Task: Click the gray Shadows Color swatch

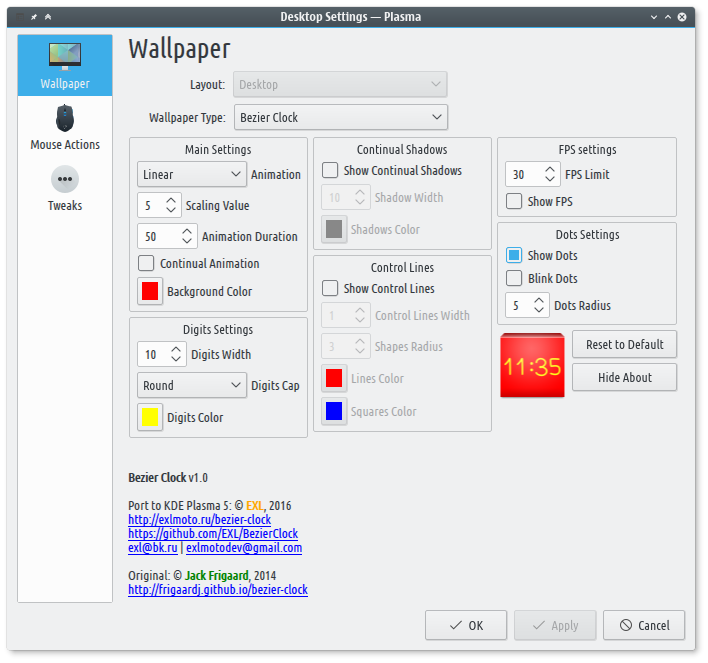Action: pyautogui.click(x=334, y=229)
